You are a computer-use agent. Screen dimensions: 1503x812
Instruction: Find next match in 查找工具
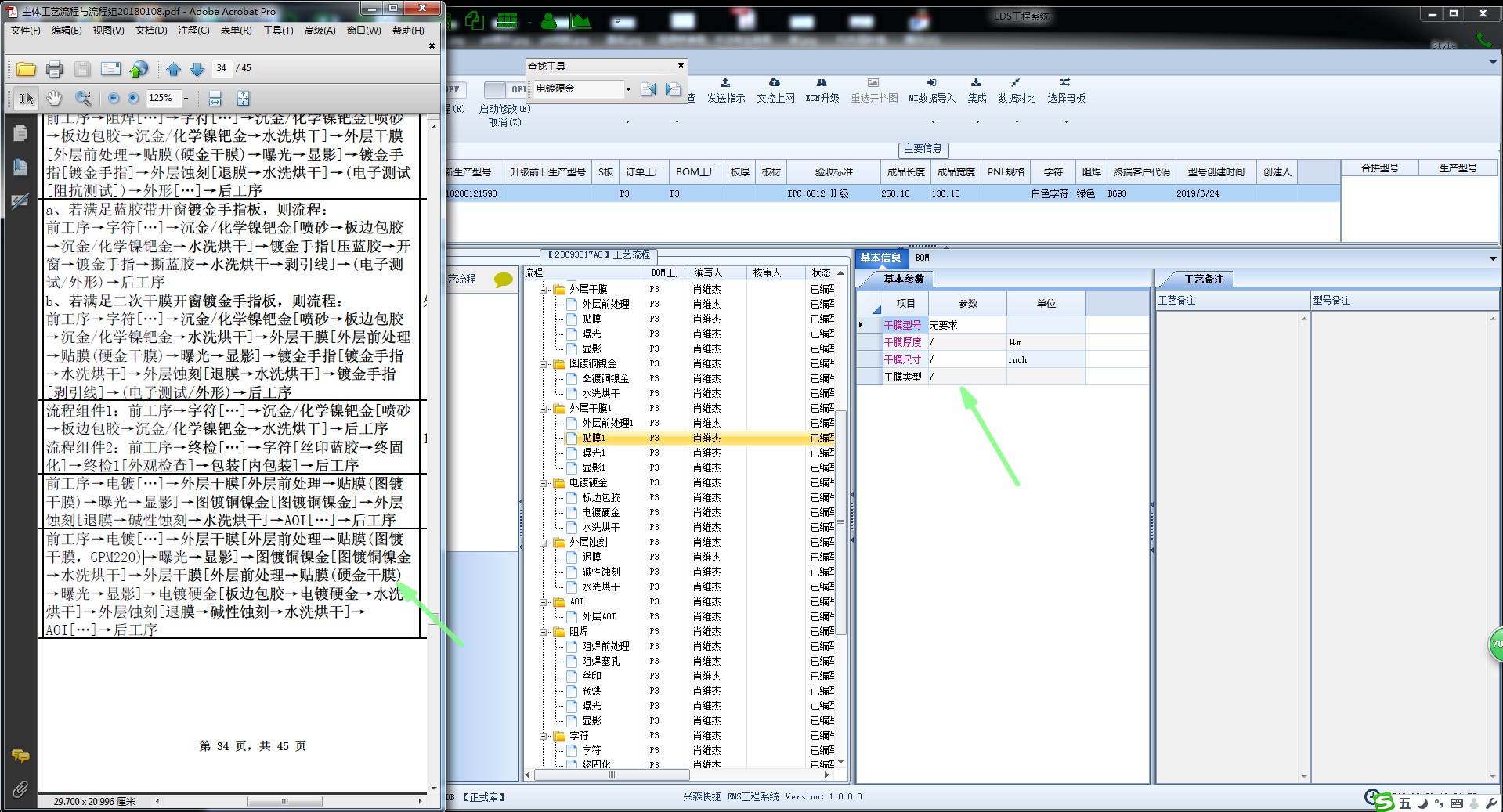pyautogui.click(x=673, y=89)
